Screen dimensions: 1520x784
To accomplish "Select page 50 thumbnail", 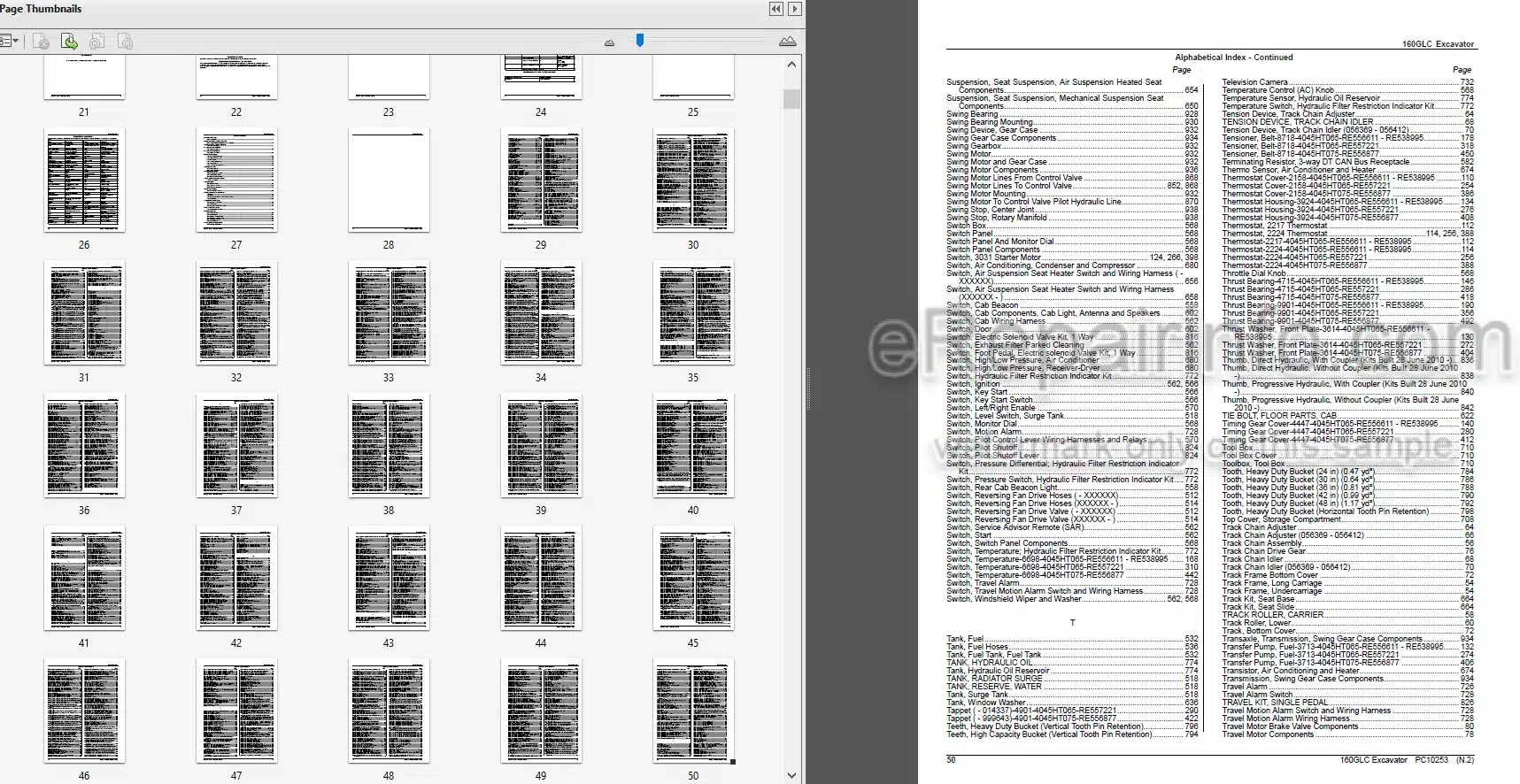I will [693, 711].
